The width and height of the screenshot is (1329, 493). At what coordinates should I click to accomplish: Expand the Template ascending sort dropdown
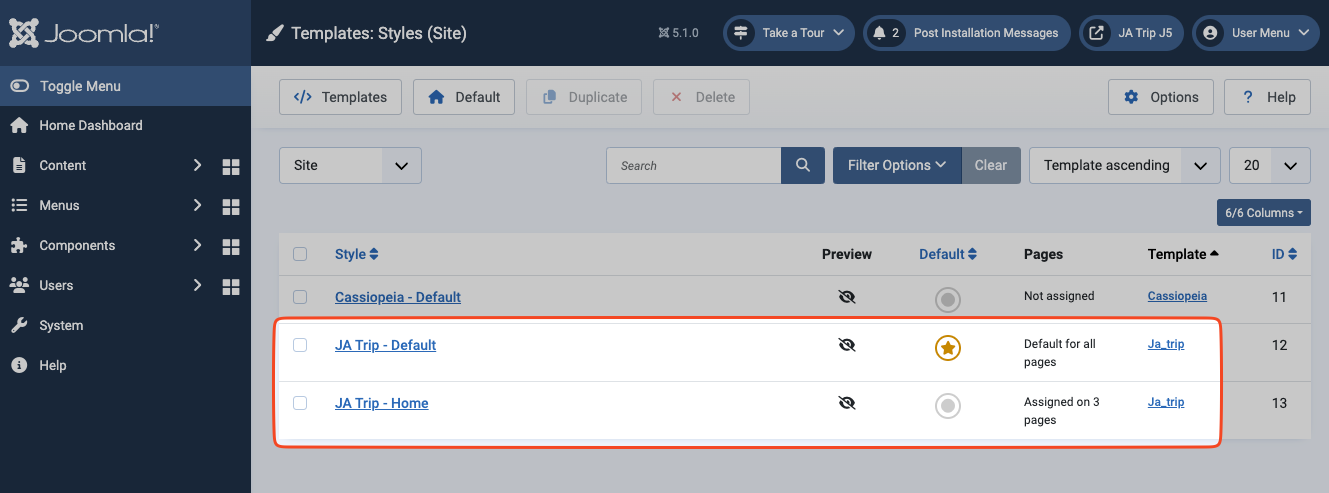1124,165
